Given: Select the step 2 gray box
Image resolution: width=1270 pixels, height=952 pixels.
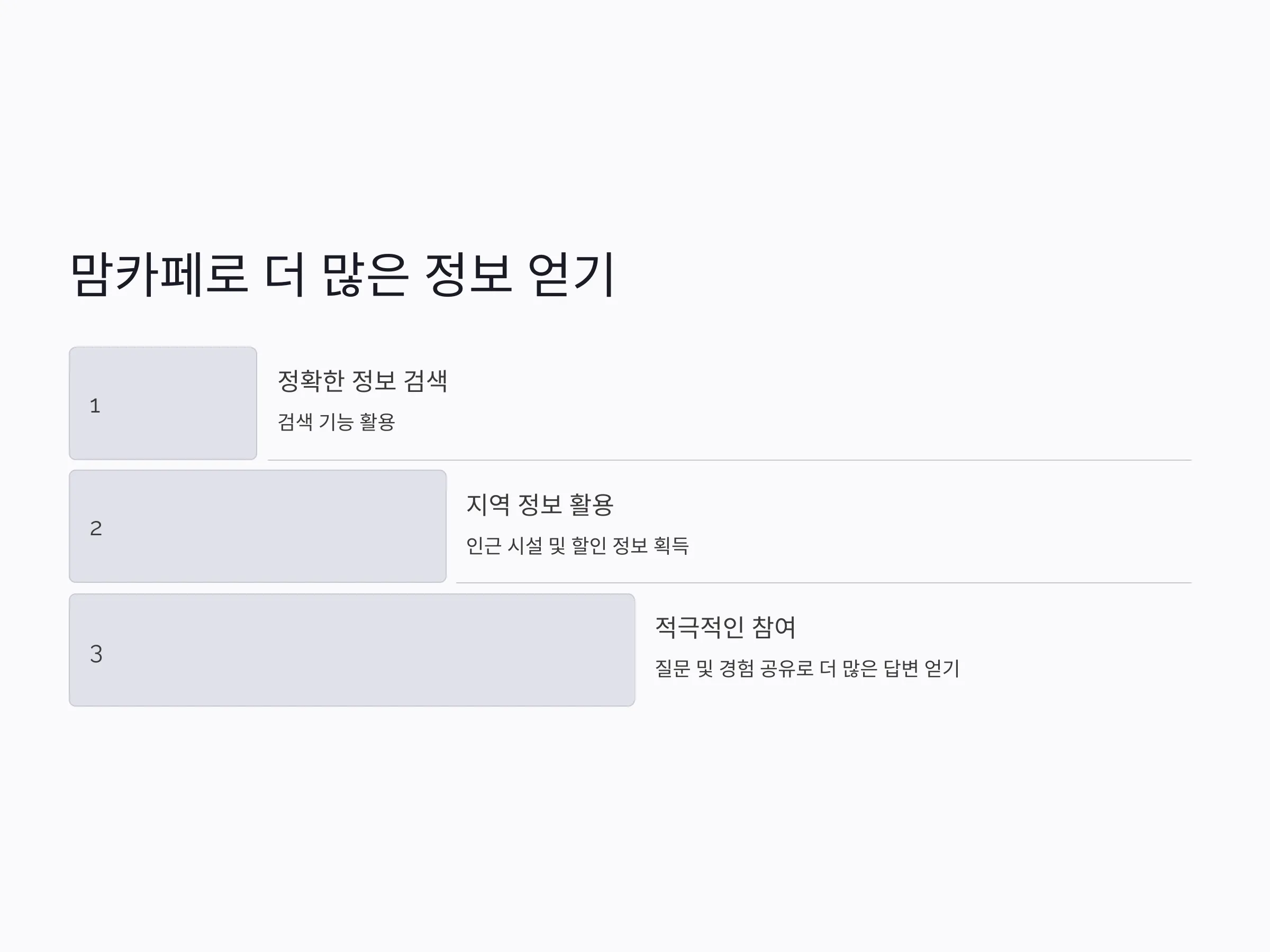Looking at the screenshot, I should coord(258,526).
